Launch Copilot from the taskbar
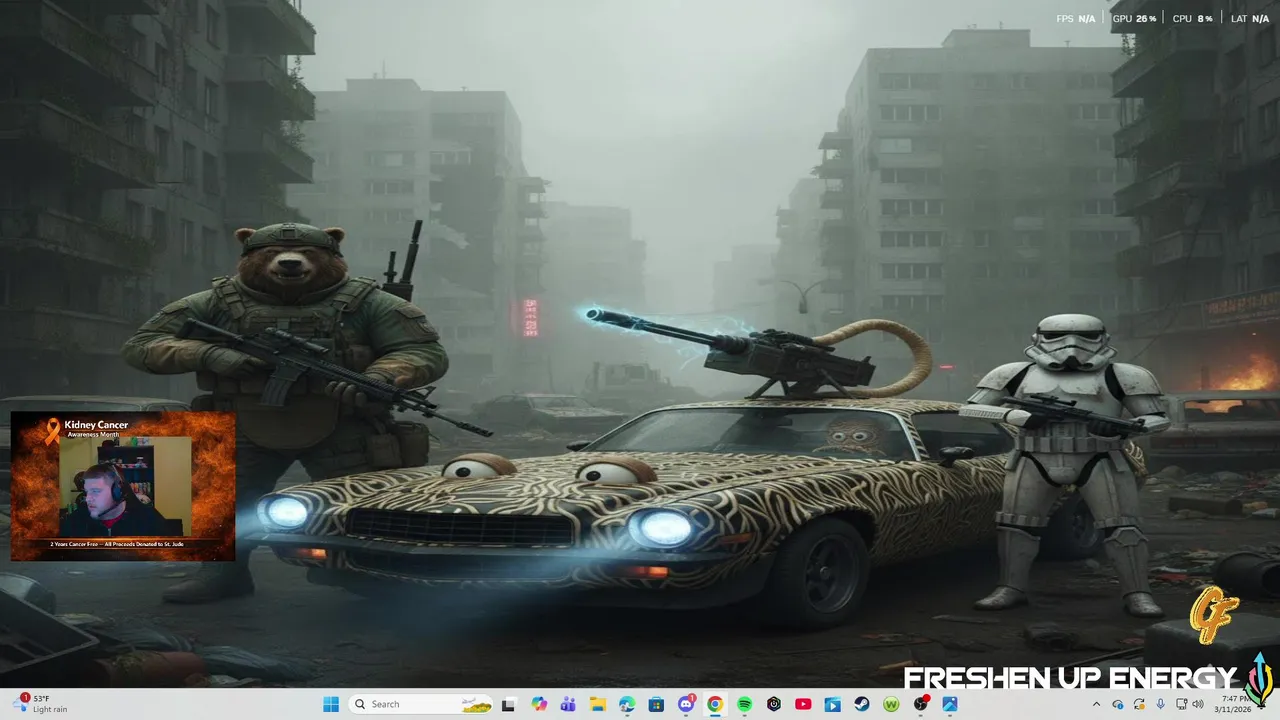The image size is (1280, 720). click(x=539, y=704)
